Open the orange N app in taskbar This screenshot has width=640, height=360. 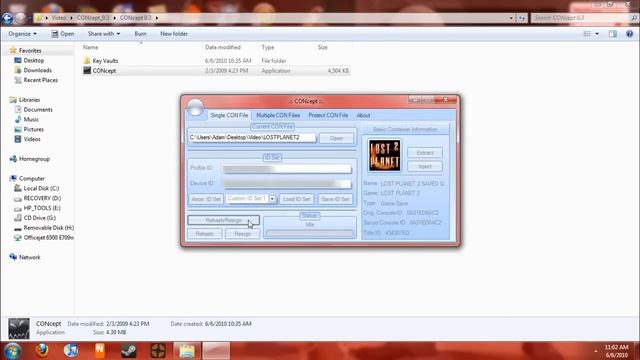click(x=100, y=351)
